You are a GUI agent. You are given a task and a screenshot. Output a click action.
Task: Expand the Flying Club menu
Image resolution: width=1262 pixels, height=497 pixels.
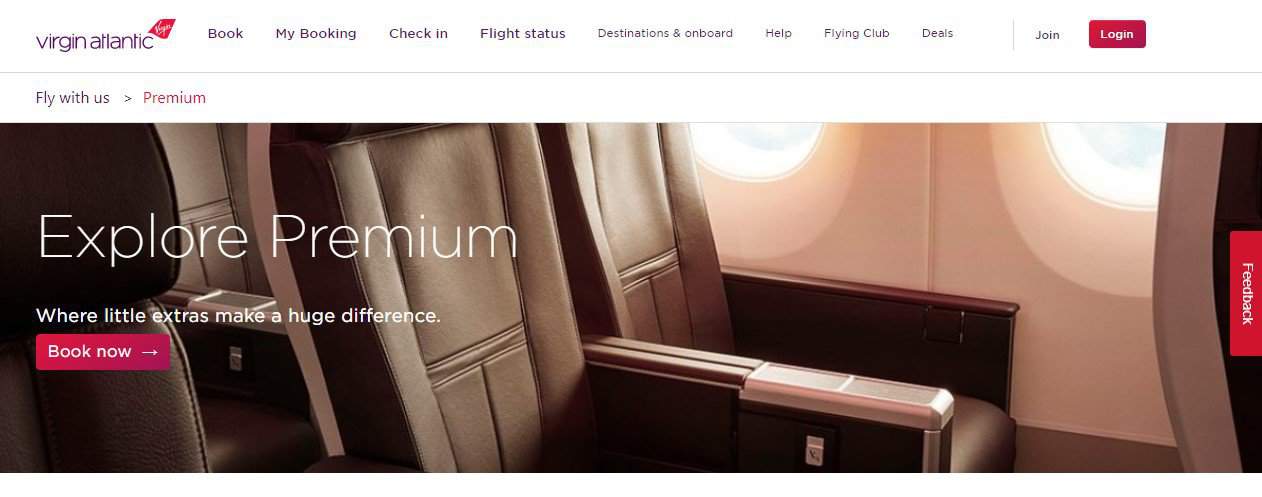pos(856,34)
